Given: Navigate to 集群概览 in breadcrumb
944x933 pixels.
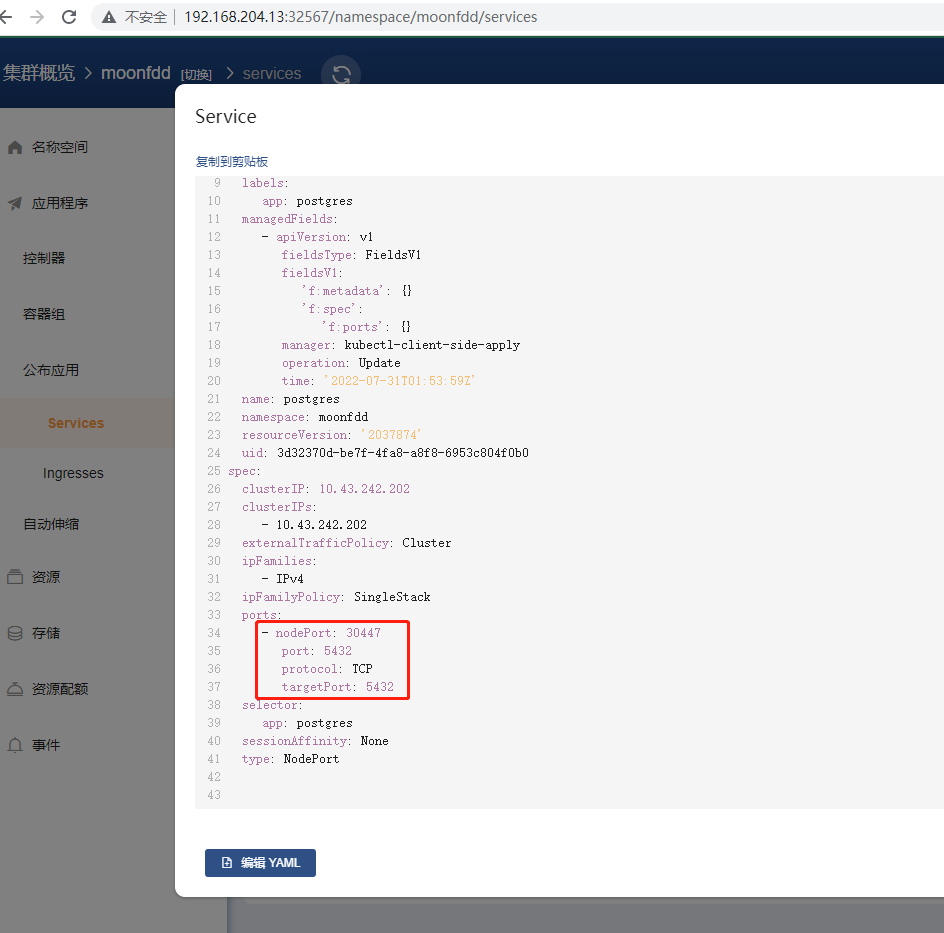Looking at the screenshot, I should point(39,73).
